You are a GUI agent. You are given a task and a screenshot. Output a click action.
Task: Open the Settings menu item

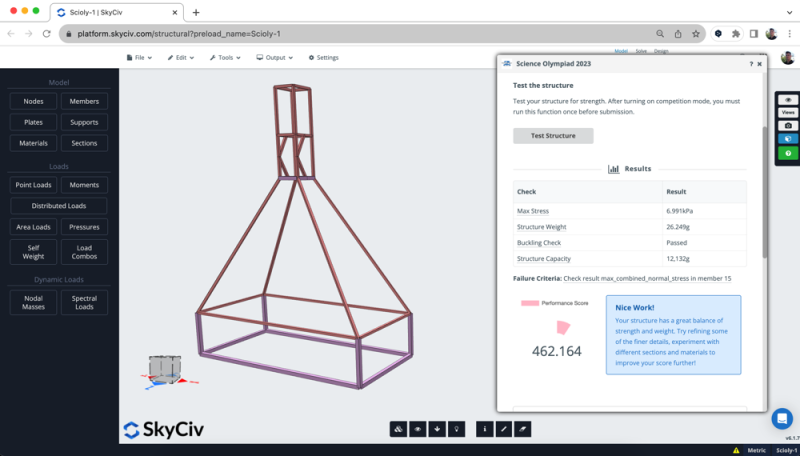point(323,57)
